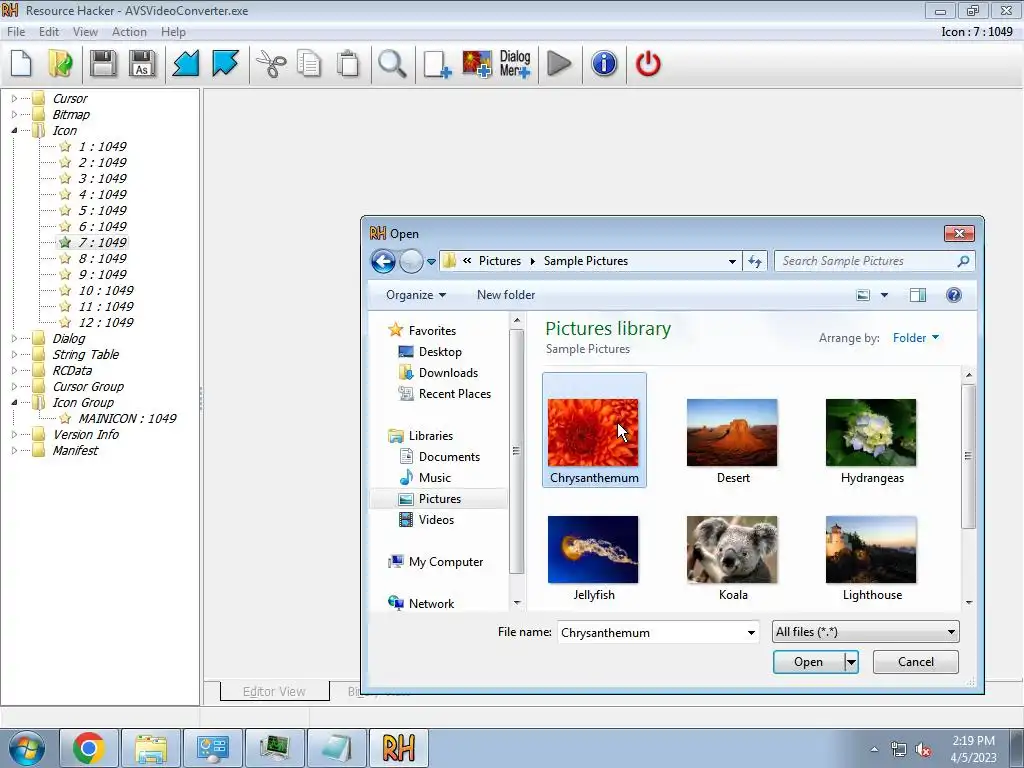Click the Compile script play icon
Image resolution: width=1024 pixels, height=768 pixels.
pyautogui.click(x=559, y=64)
